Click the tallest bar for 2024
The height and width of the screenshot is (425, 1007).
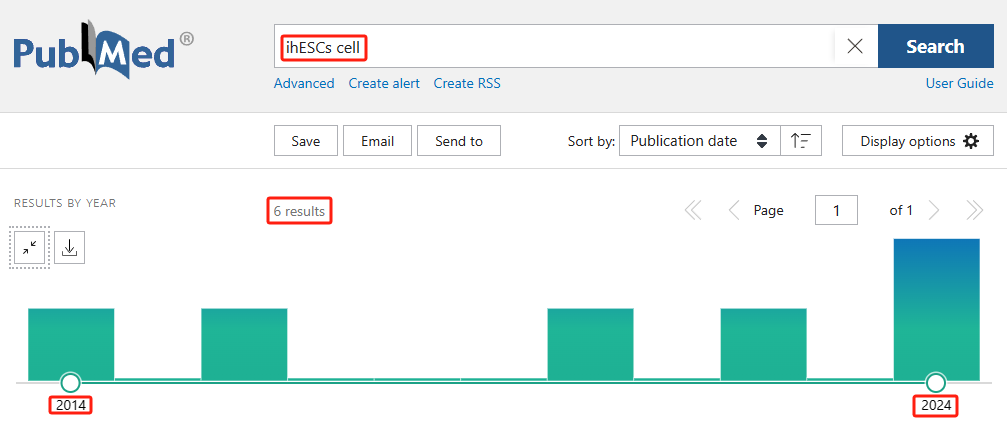tap(937, 309)
